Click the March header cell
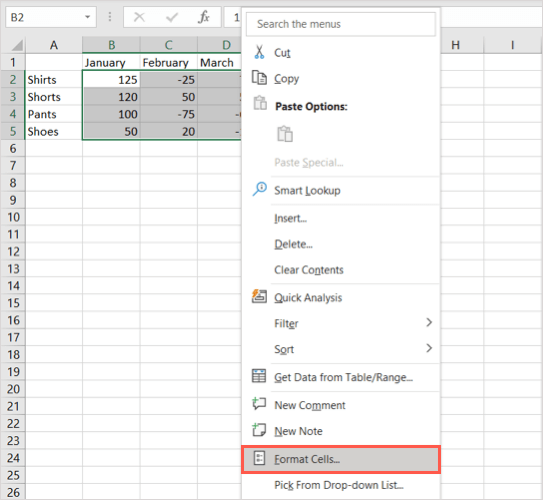This screenshot has height=500, width=543. tap(219, 62)
